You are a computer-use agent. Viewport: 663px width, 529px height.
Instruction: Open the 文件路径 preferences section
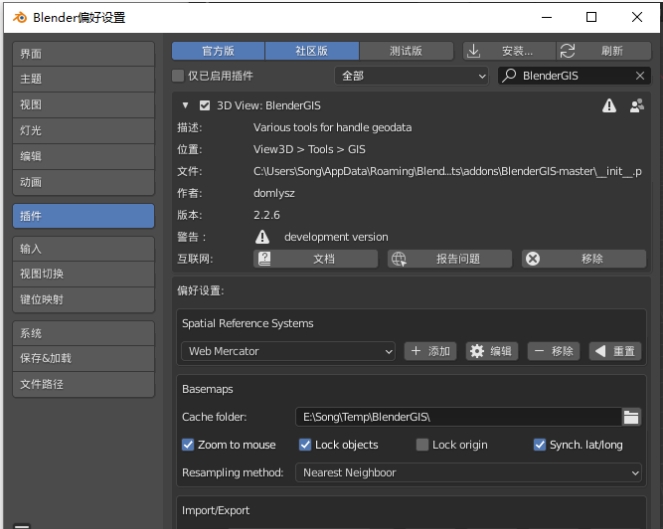click(84, 384)
